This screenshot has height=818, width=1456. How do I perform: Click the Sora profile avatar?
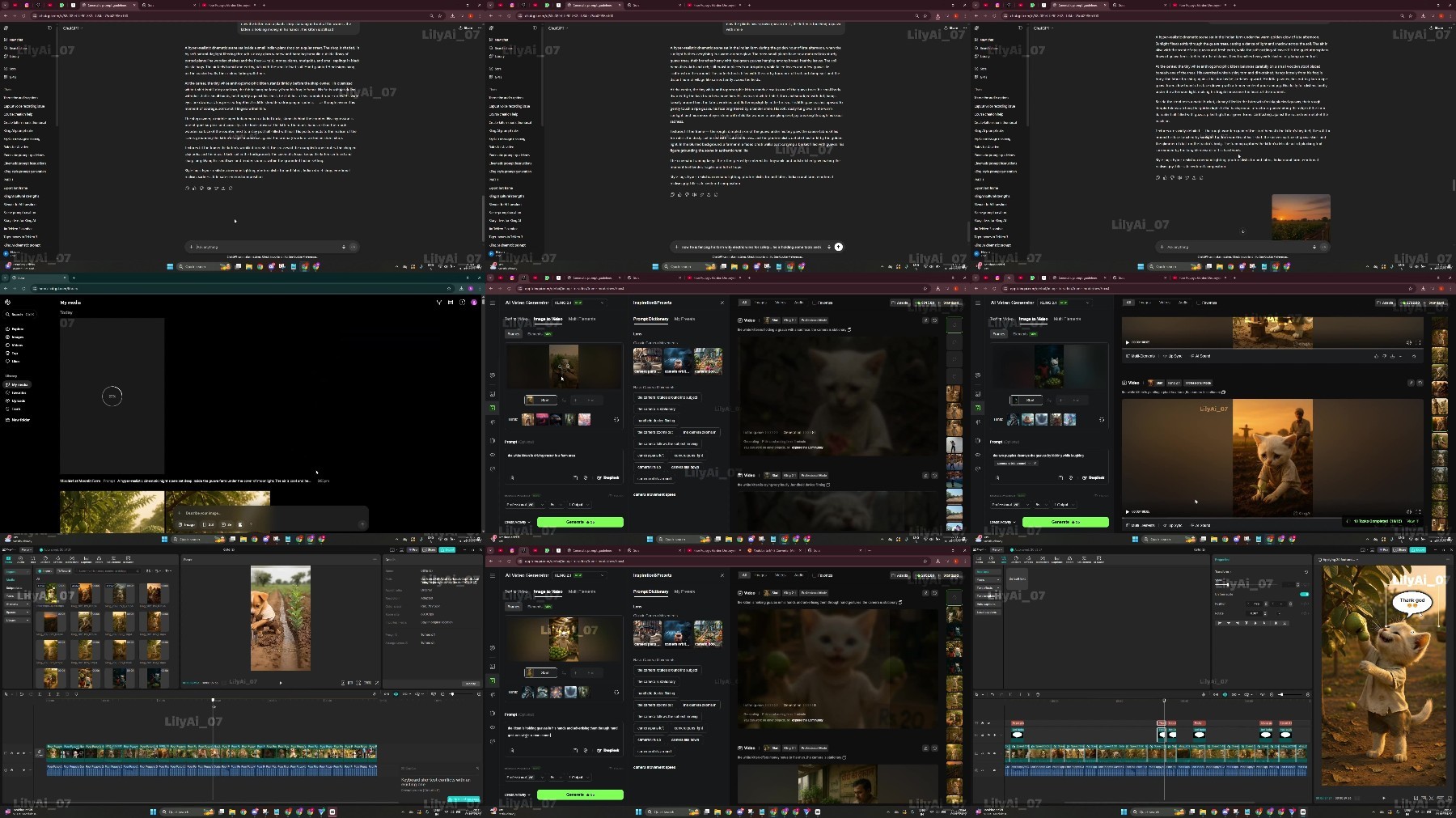(x=474, y=302)
